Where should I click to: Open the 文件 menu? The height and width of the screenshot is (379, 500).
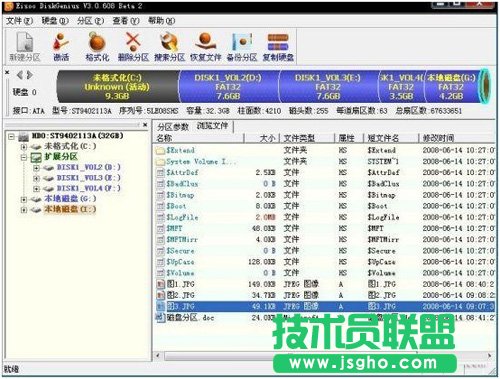click(x=19, y=21)
